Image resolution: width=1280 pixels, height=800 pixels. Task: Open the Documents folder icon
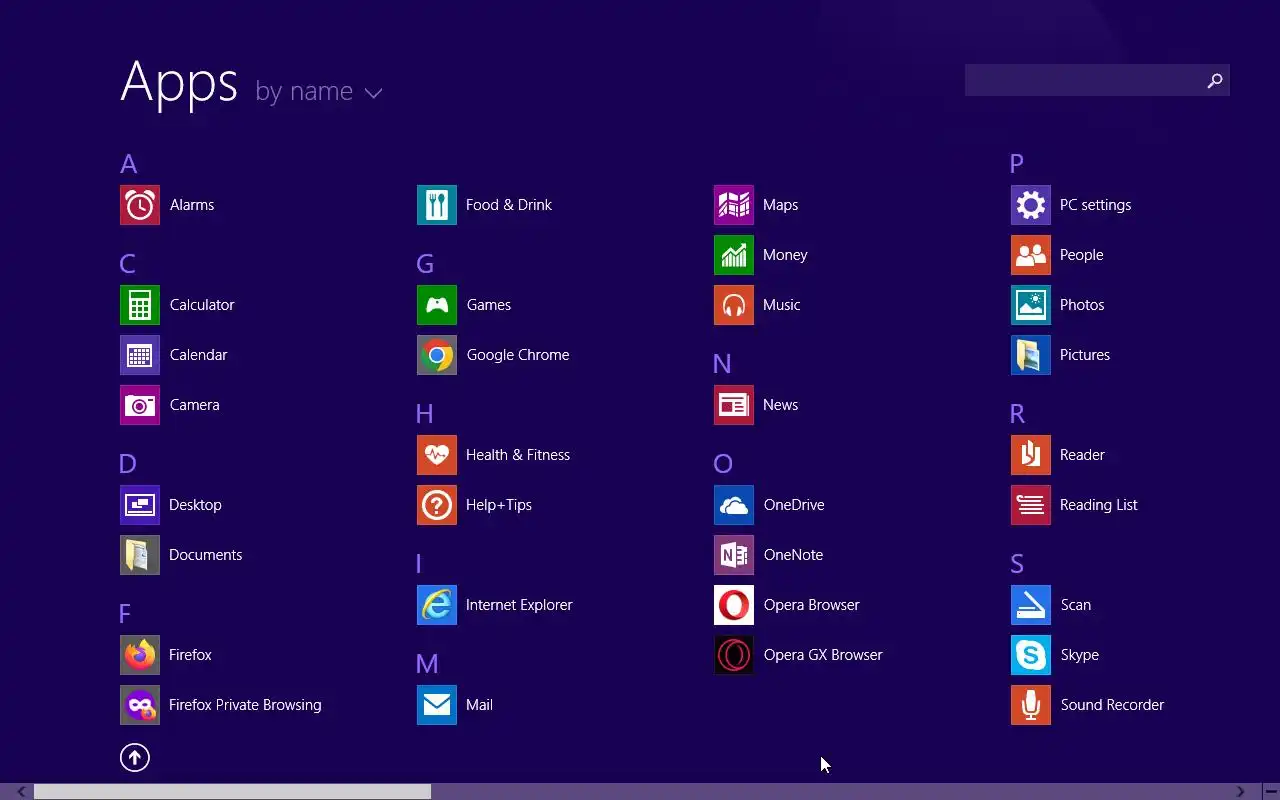click(x=140, y=555)
